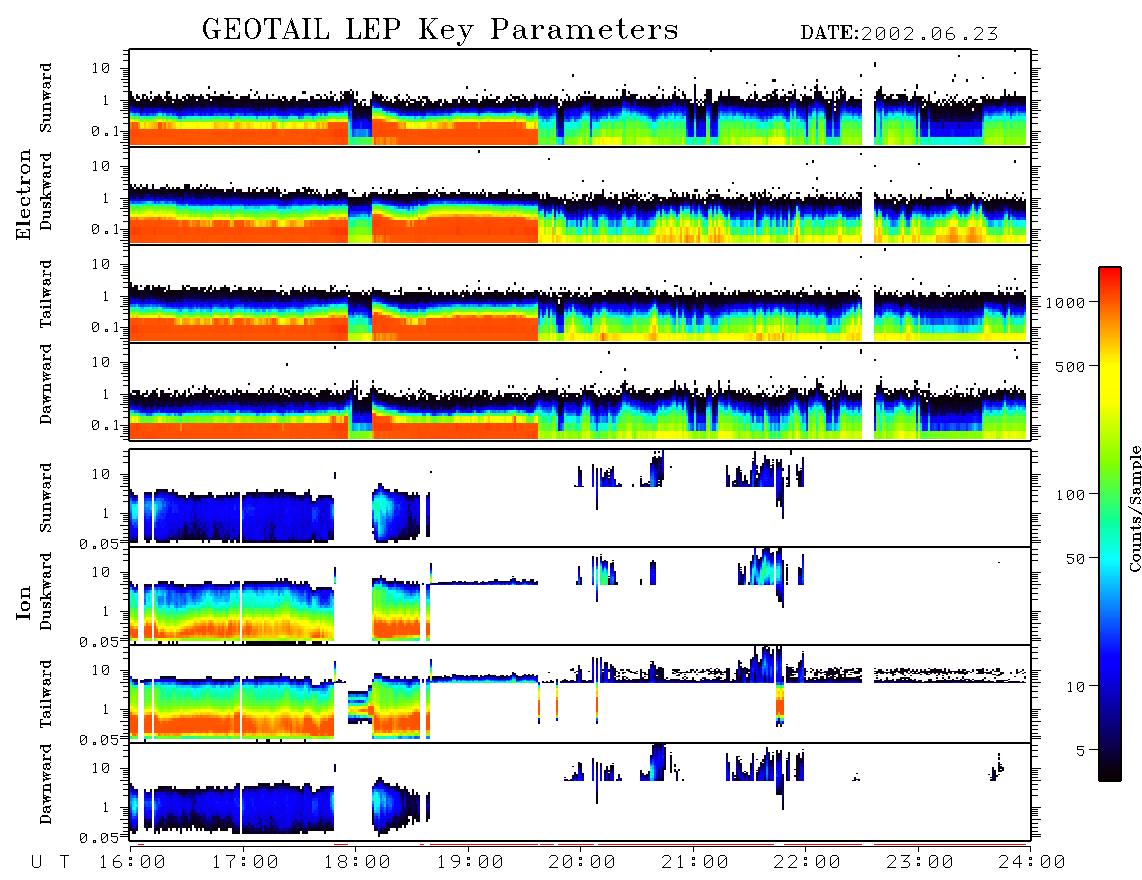Screen dimensions: 1142x880
Task: Click the 50 color bar tick label
Action: click(x=1075, y=559)
